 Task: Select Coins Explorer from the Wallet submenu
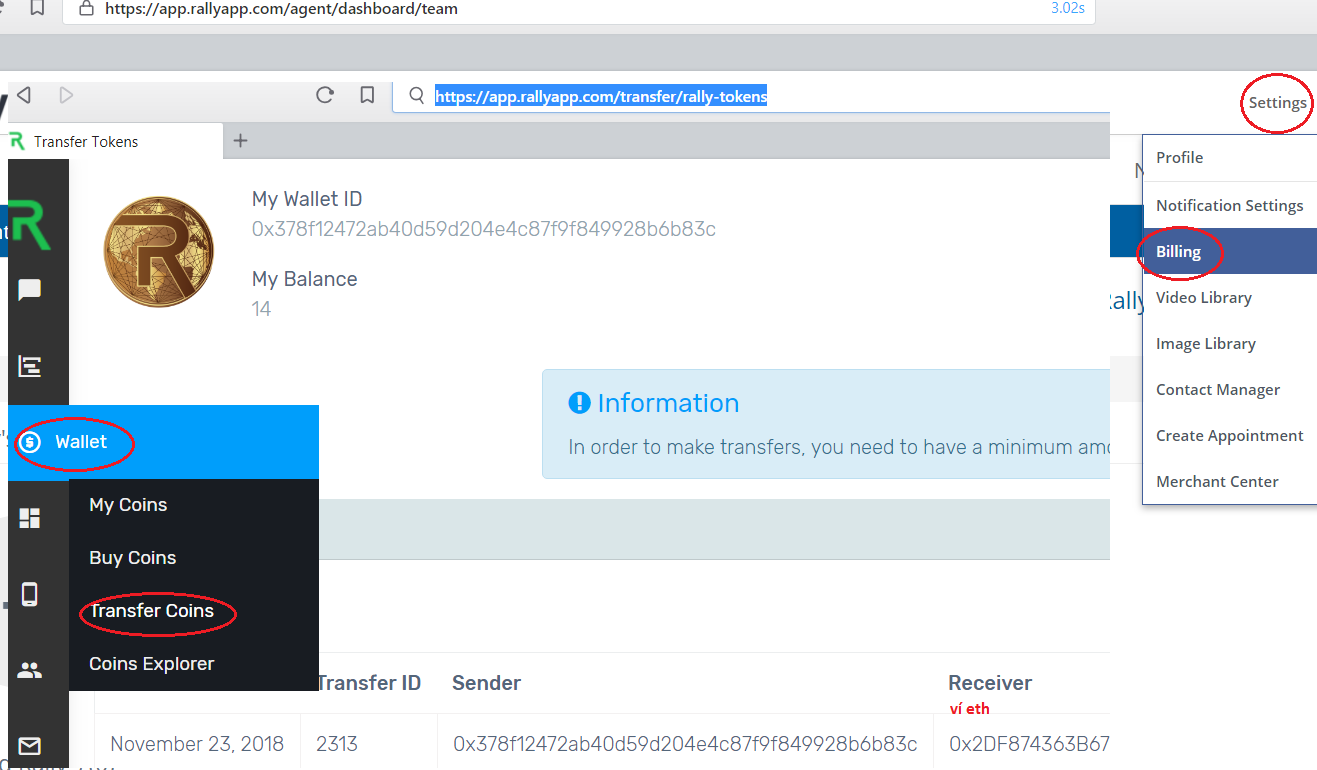[152, 664]
